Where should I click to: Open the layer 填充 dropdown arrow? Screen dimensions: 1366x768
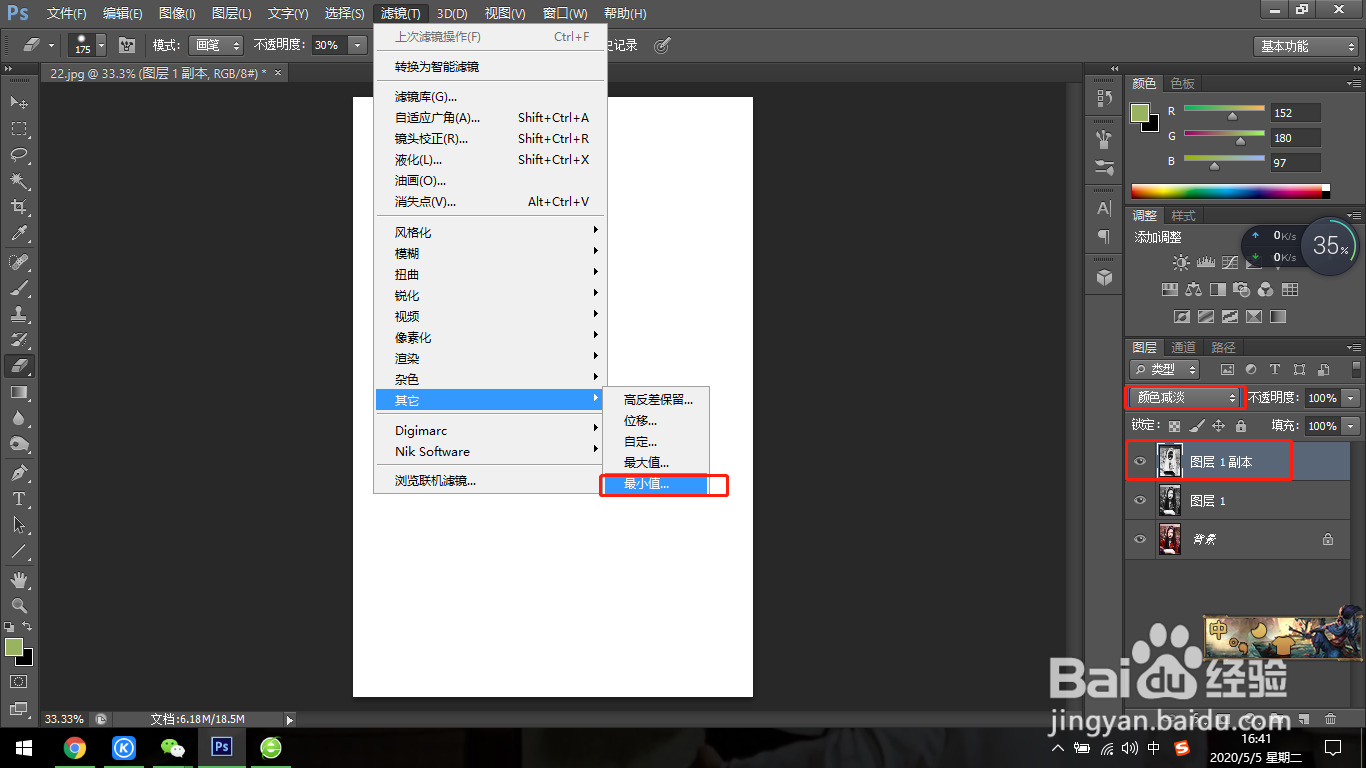[1352, 426]
